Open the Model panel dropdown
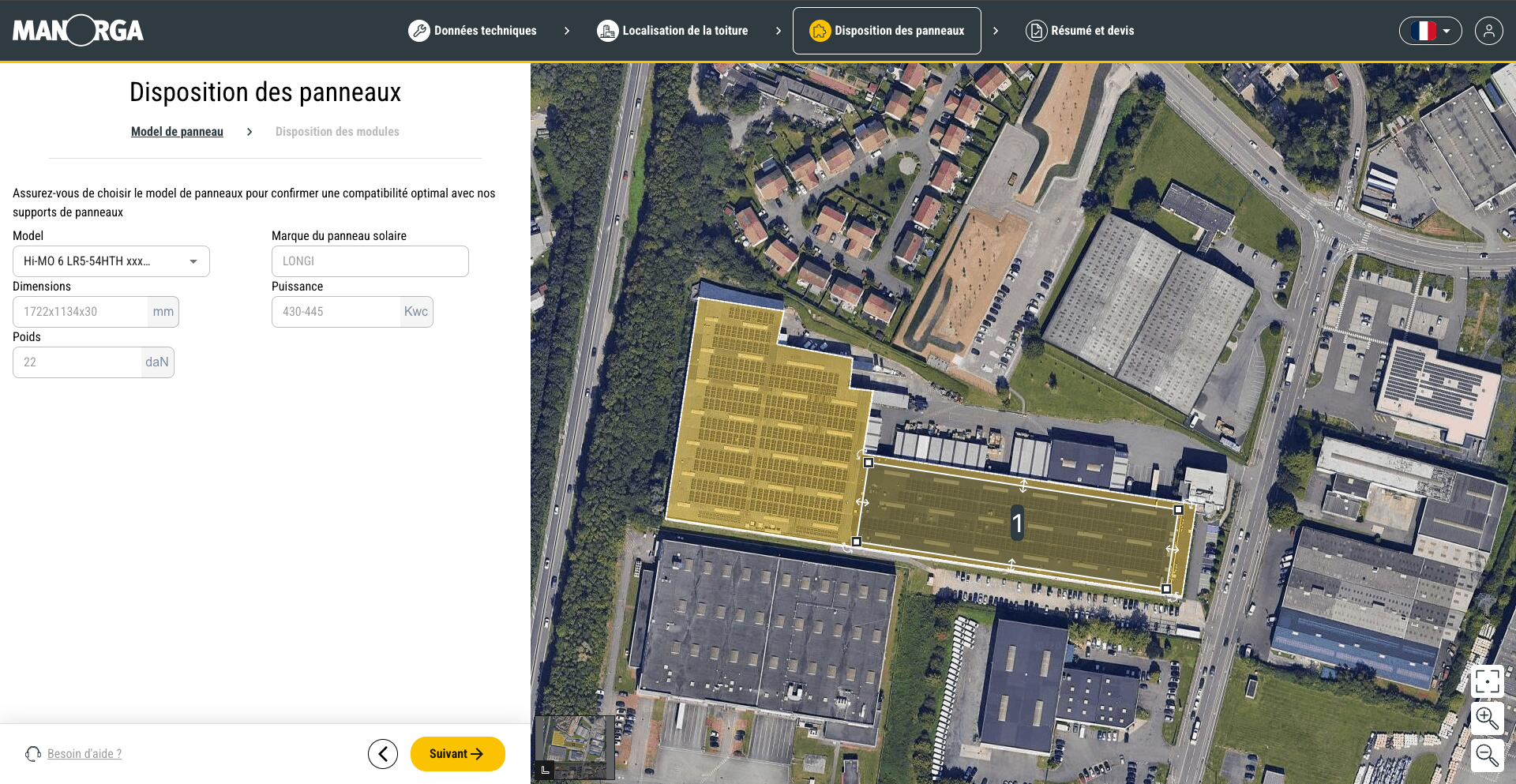Image resolution: width=1516 pixels, height=784 pixels. point(111,261)
